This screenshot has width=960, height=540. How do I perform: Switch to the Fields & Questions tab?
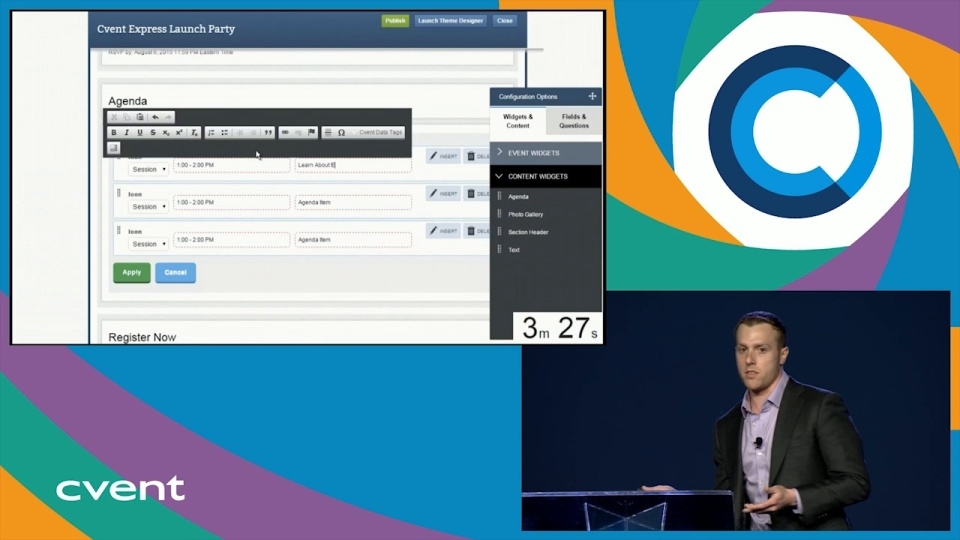pyautogui.click(x=574, y=121)
